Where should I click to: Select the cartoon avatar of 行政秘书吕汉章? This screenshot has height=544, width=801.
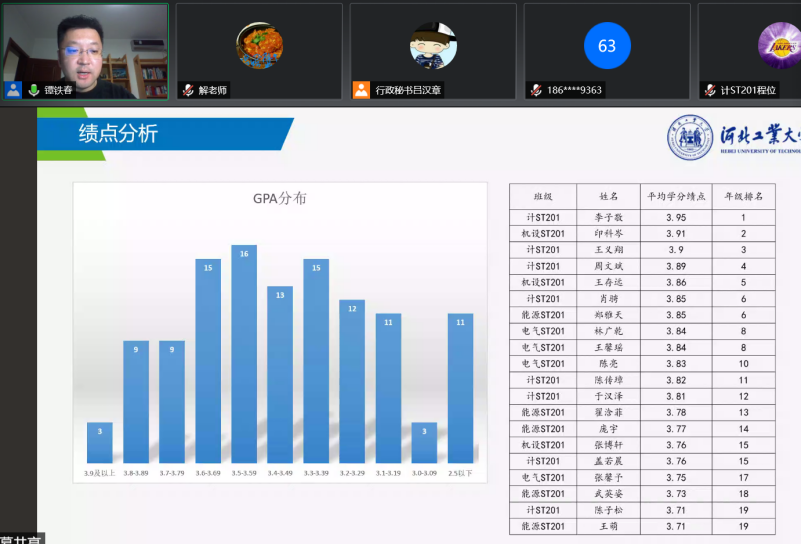(x=433, y=46)
